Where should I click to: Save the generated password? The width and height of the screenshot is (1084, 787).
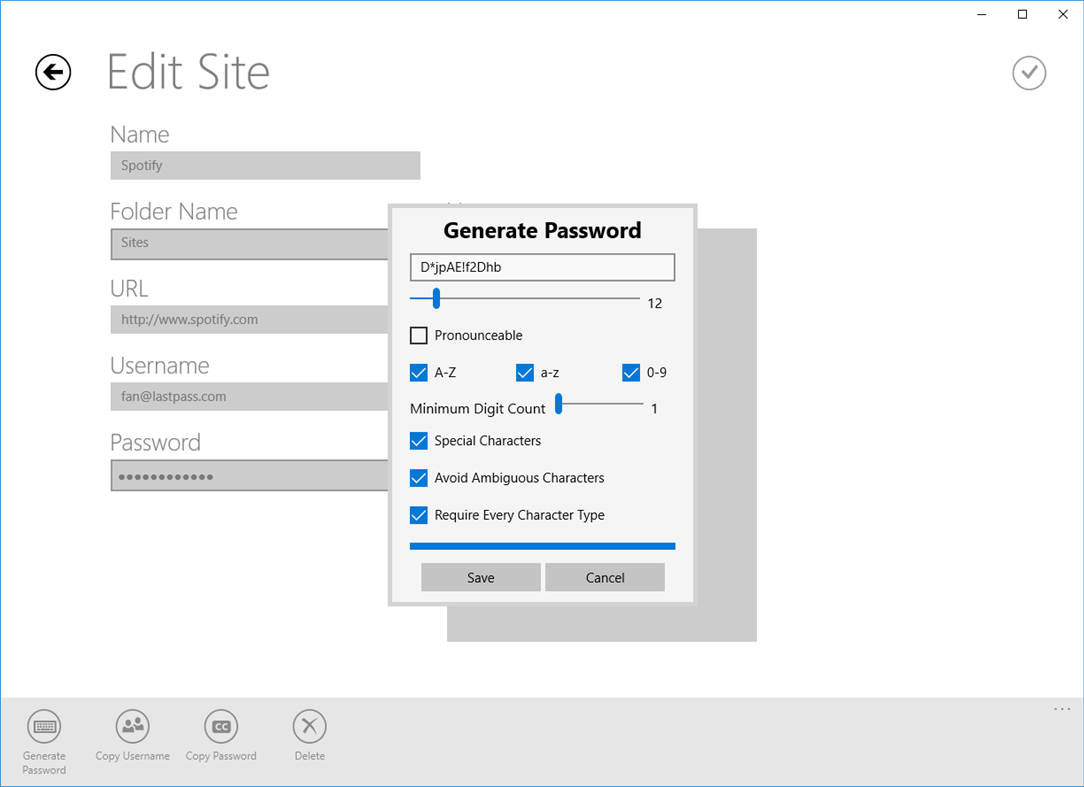coord(480,577)
